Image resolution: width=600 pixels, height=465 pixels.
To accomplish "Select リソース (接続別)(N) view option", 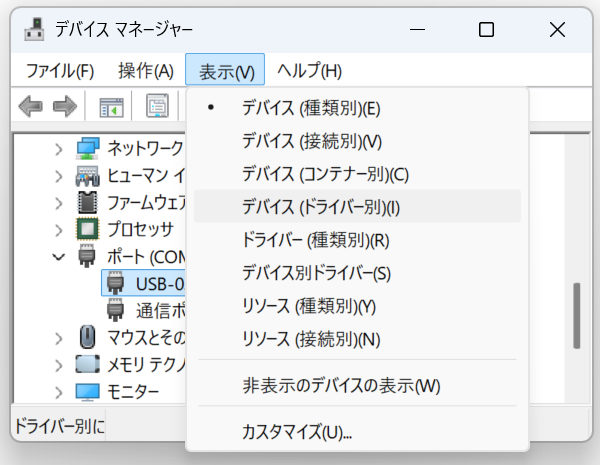I will coord(357,339).
